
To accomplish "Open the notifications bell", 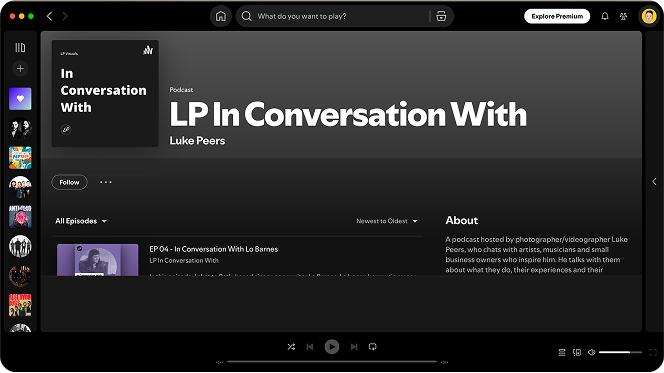I will pos(605,16).
